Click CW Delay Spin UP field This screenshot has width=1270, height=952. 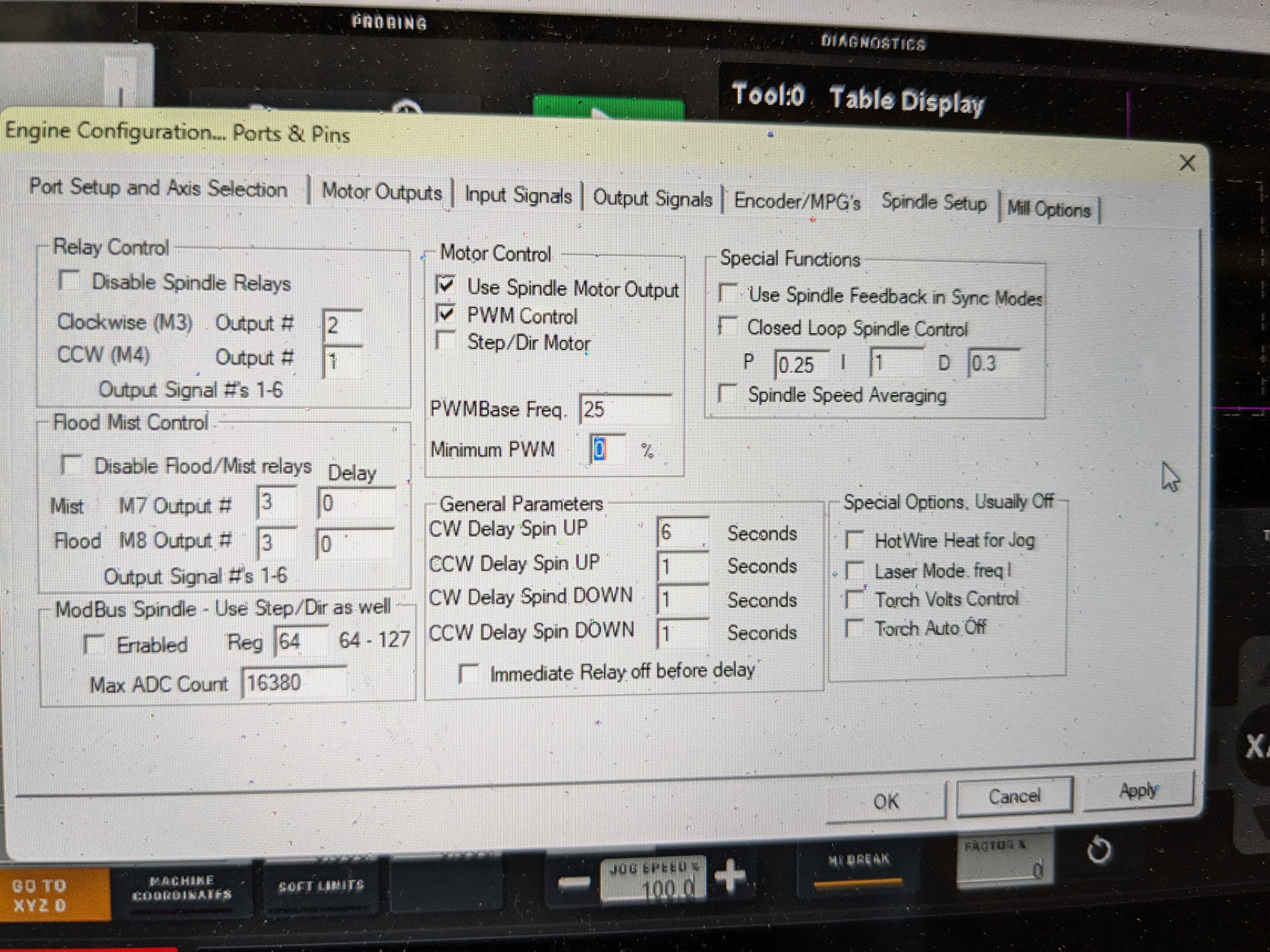click(683, 531)
